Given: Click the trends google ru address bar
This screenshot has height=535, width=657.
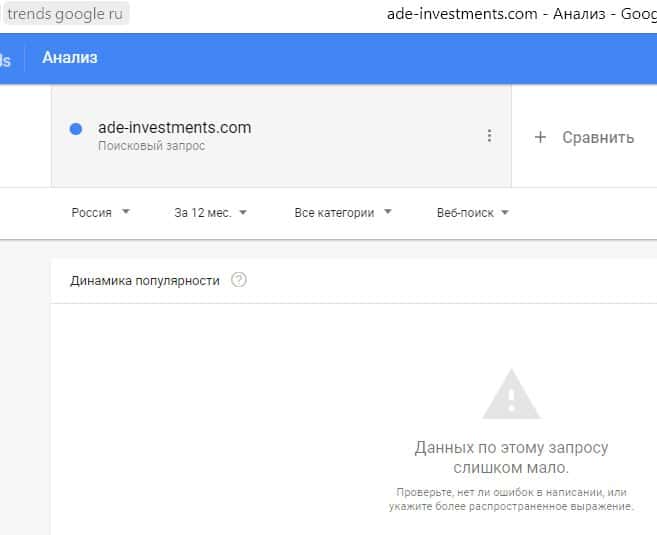Looking at the screenshot, I should 65,14.
